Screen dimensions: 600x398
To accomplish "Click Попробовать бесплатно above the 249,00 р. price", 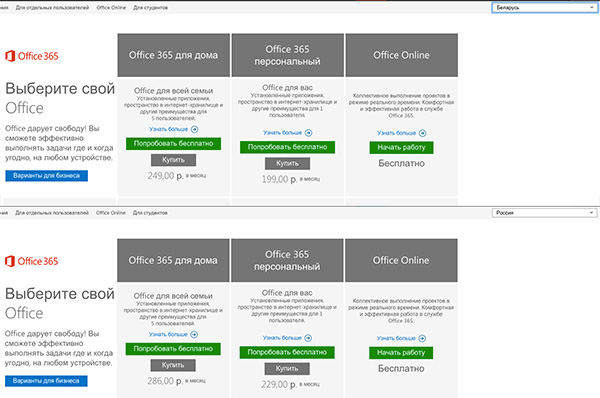I will [173, 144].
